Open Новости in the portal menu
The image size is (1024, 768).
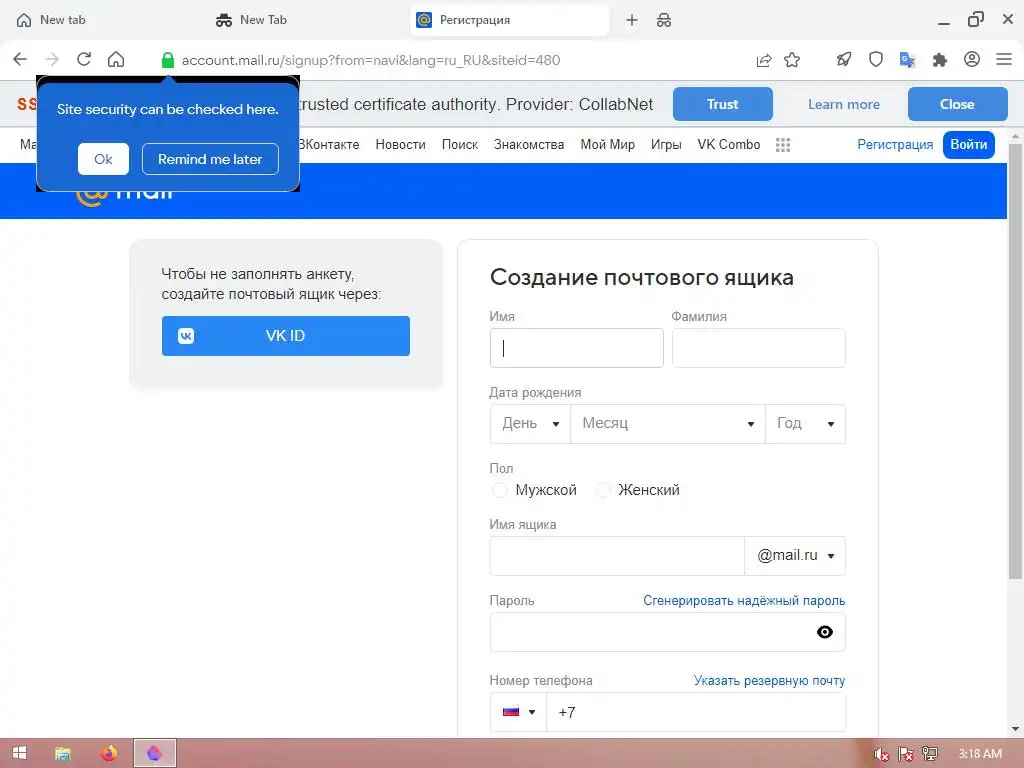pyautogui.click(x=400, y=145)
